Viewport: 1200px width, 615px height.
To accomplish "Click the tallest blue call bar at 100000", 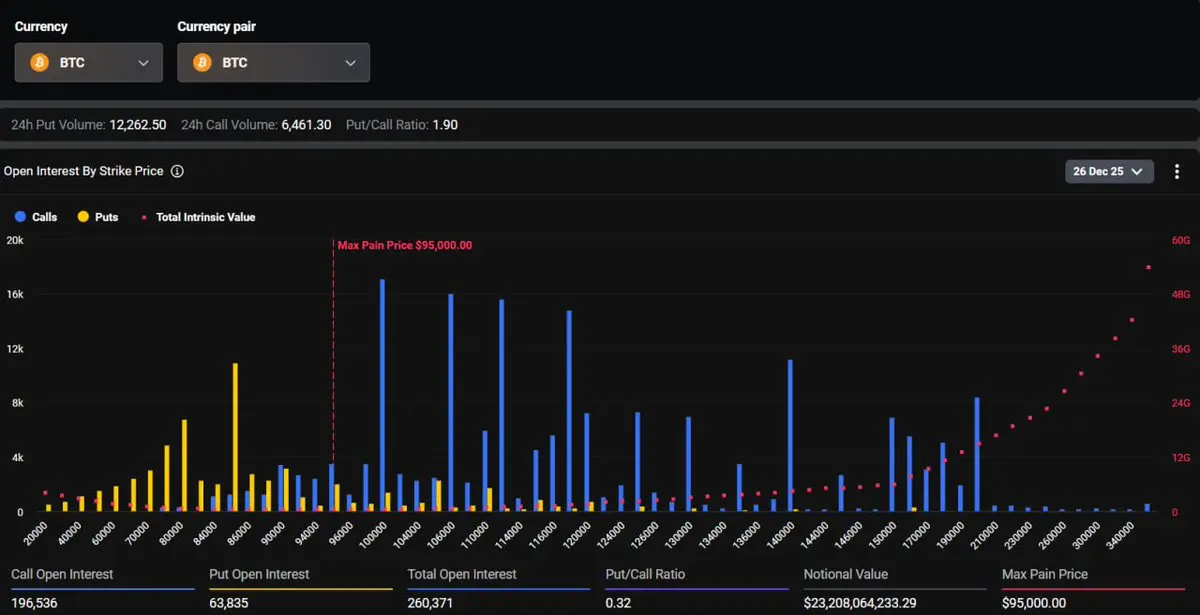I will (x=382, y=395).
